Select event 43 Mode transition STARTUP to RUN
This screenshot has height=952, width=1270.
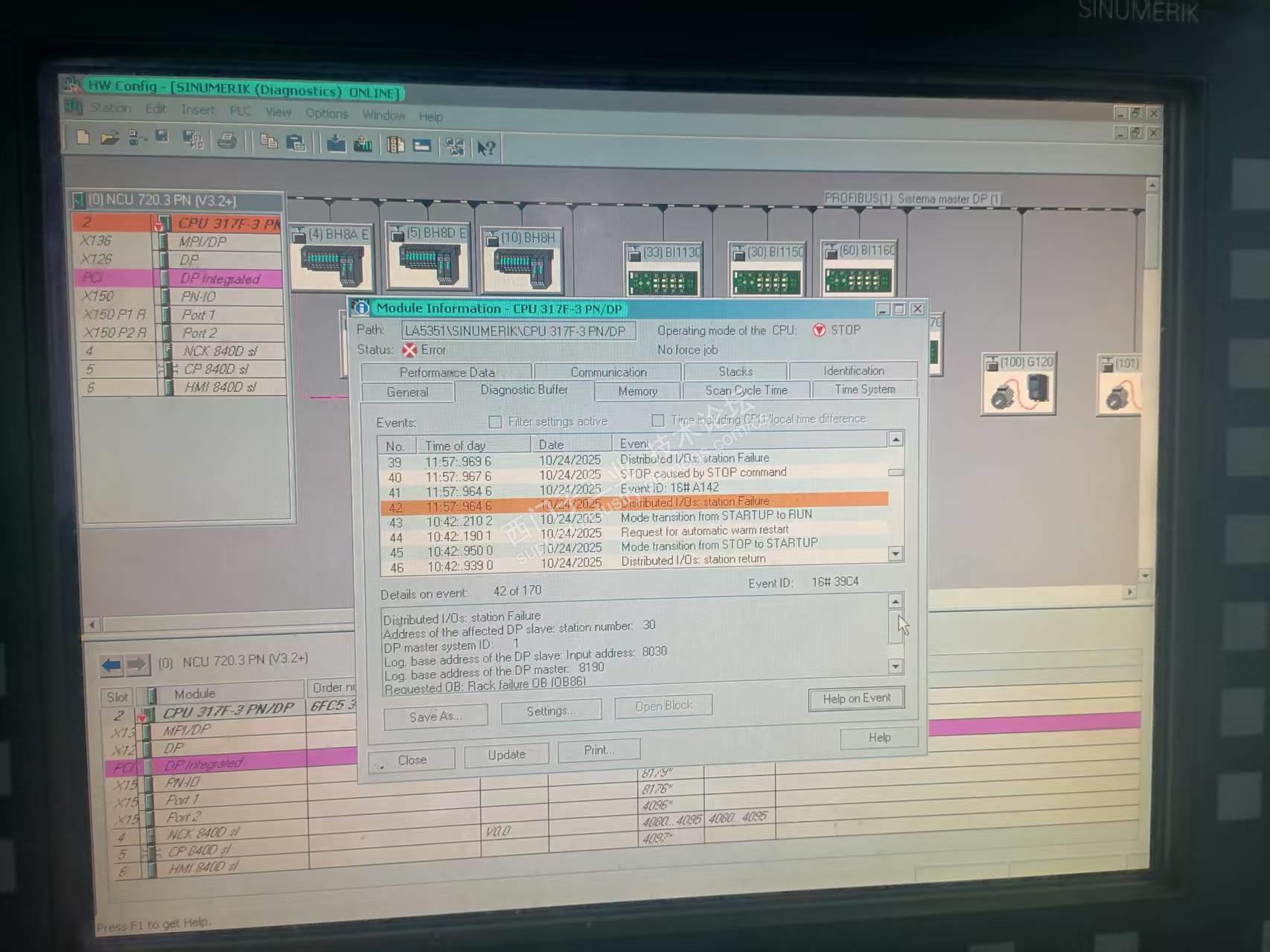coord(634,519)
